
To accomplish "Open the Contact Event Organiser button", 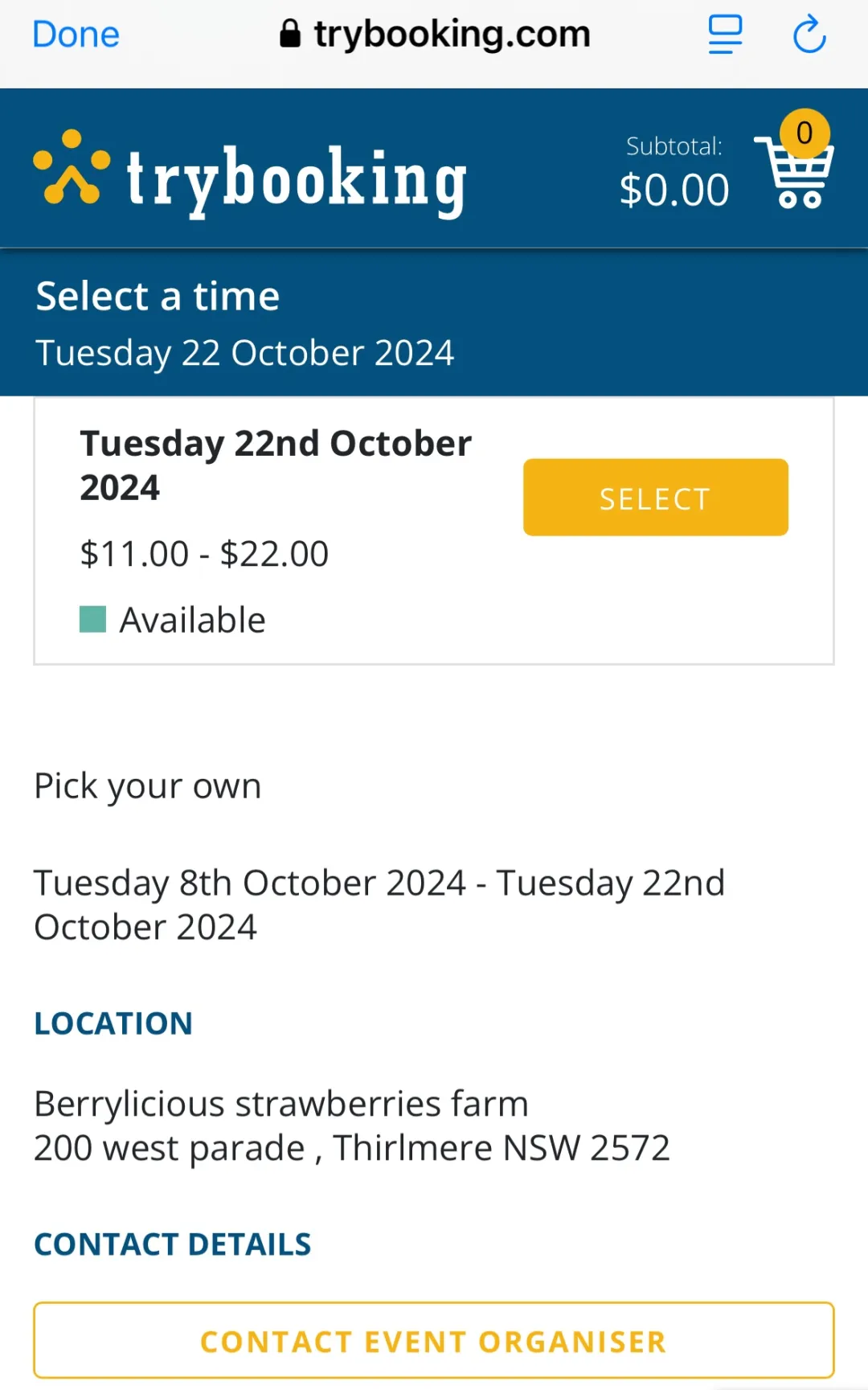I will 434,1341.
